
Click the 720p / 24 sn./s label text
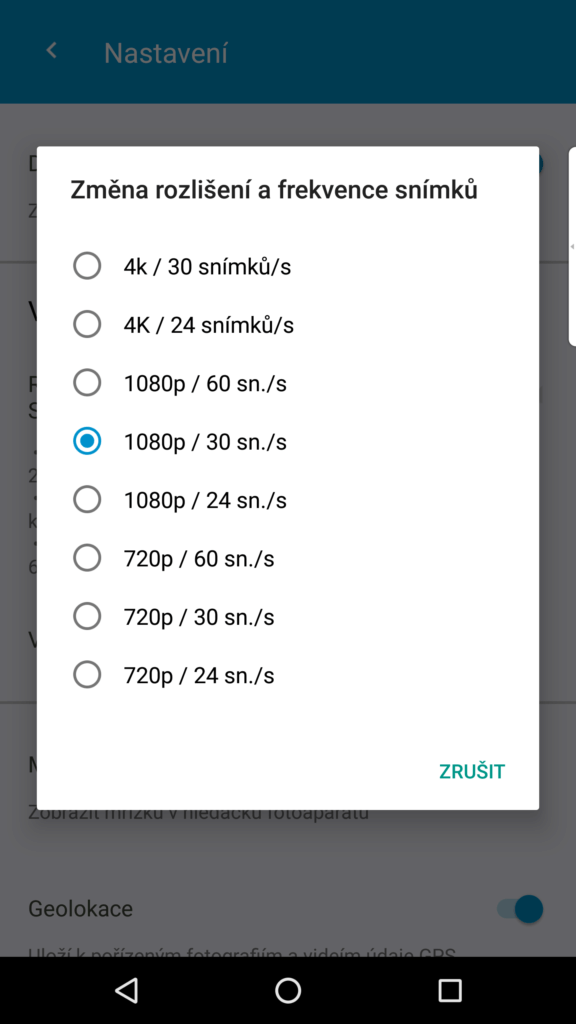click(199, 675)
